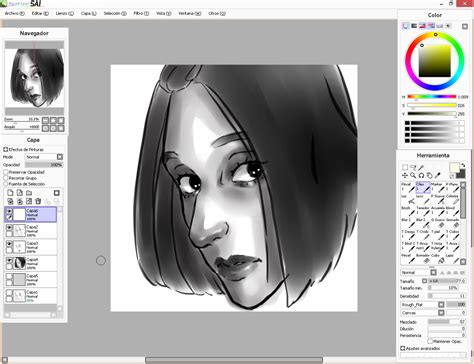The height and width of the screenshot is (364, 474).
Task: Adjust the layer Opacidad slider
Action: tap(44, 165)
